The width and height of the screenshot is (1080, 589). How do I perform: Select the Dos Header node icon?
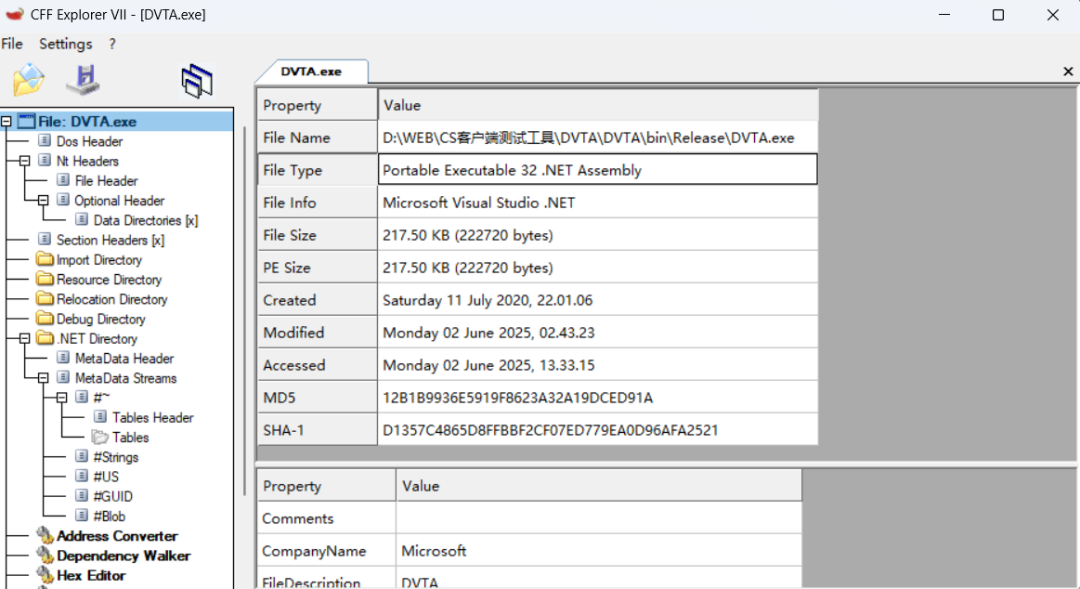tap(45, 141)
